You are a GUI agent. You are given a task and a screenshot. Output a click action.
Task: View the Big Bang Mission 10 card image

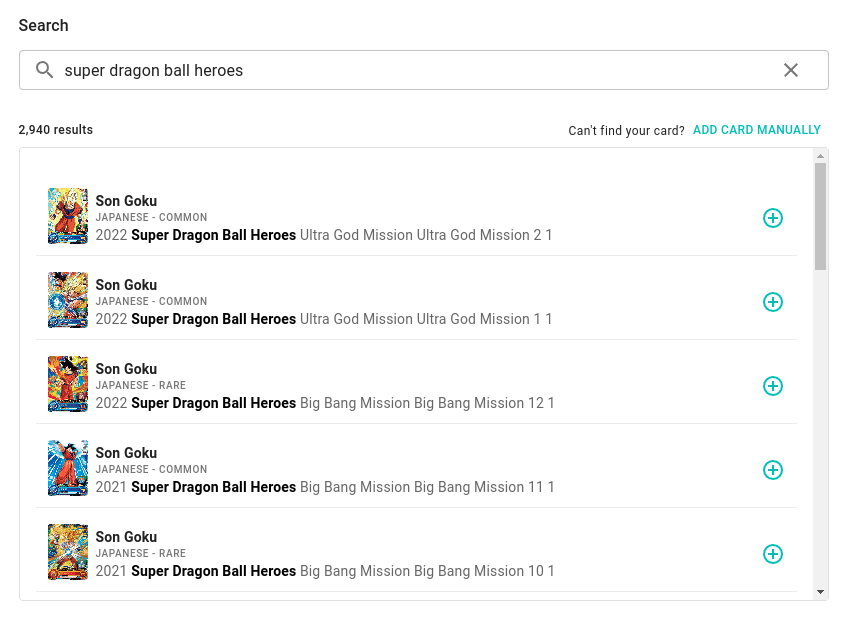click(x=68, y=552)
